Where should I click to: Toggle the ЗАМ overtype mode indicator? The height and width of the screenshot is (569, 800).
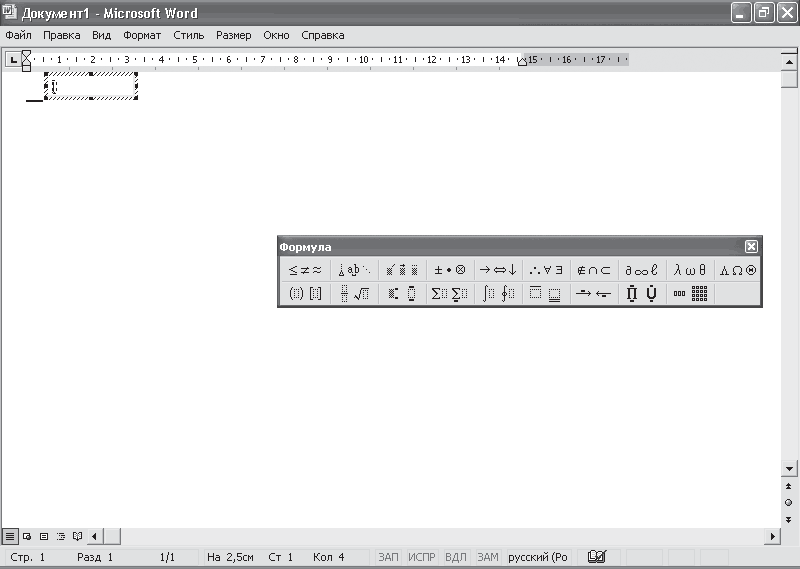[488, 557]
